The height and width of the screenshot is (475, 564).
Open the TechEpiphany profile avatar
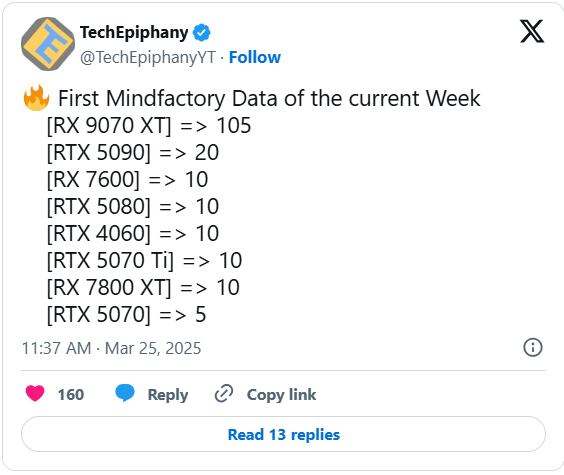pyautogui.click(x=48, y=44)
